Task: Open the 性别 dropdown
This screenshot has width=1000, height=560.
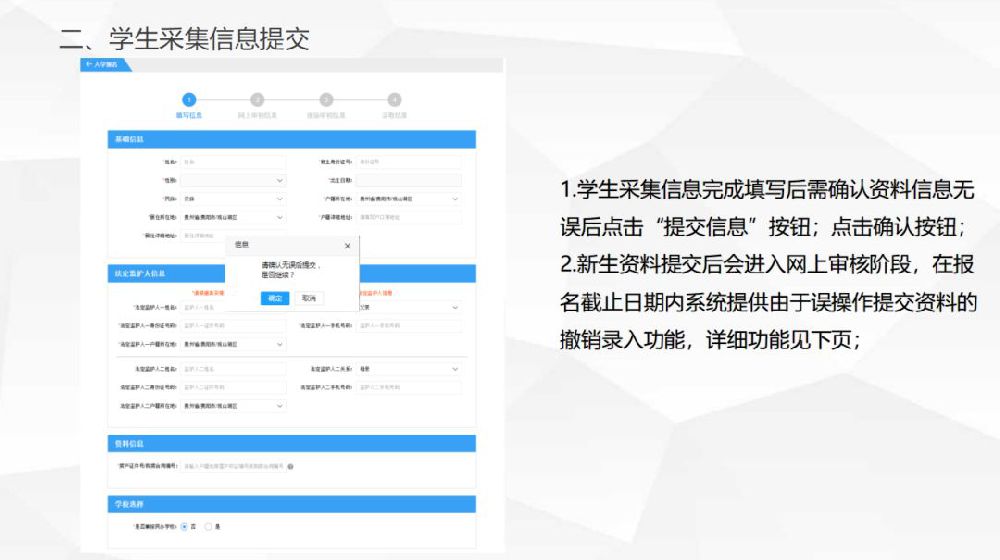Action: [x=233, y=181]
